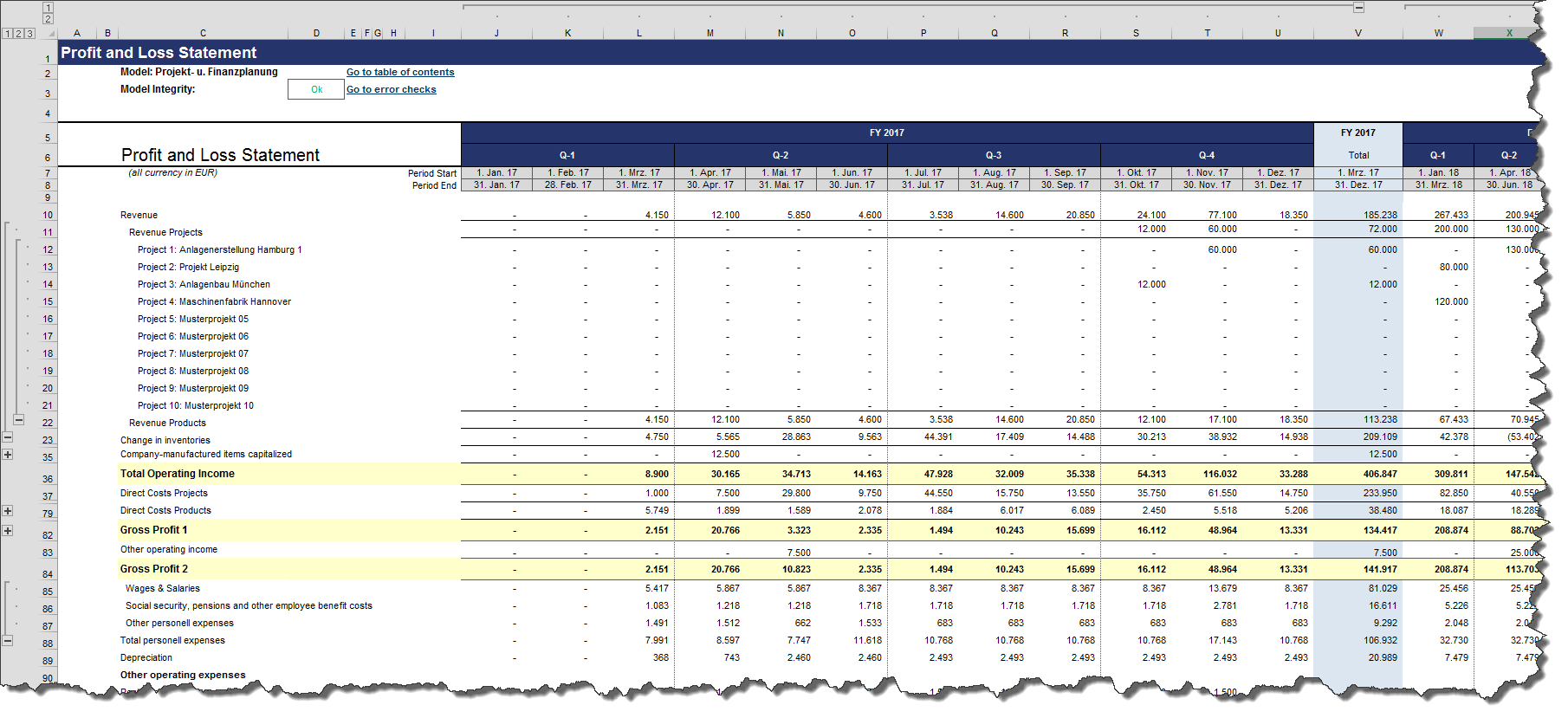Screen dimensions: 1568x718
Task: Select Revenue Projects November value 60.000
Action: (1222, 229)
